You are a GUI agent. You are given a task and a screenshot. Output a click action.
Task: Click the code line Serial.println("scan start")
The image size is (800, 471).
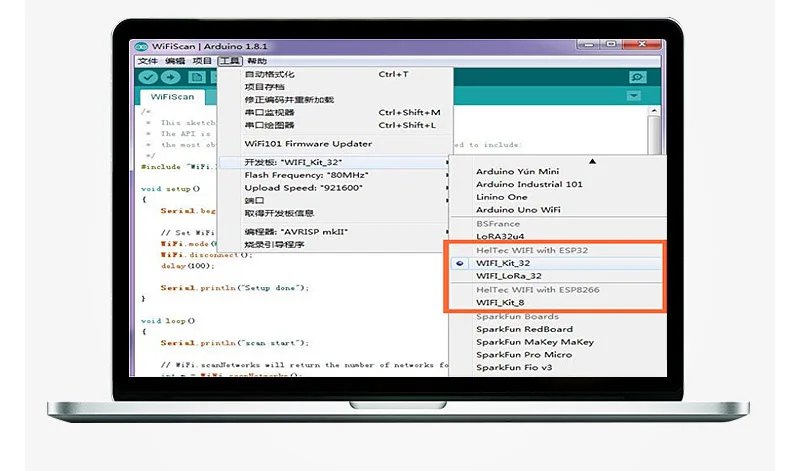[x=235, y=343]
